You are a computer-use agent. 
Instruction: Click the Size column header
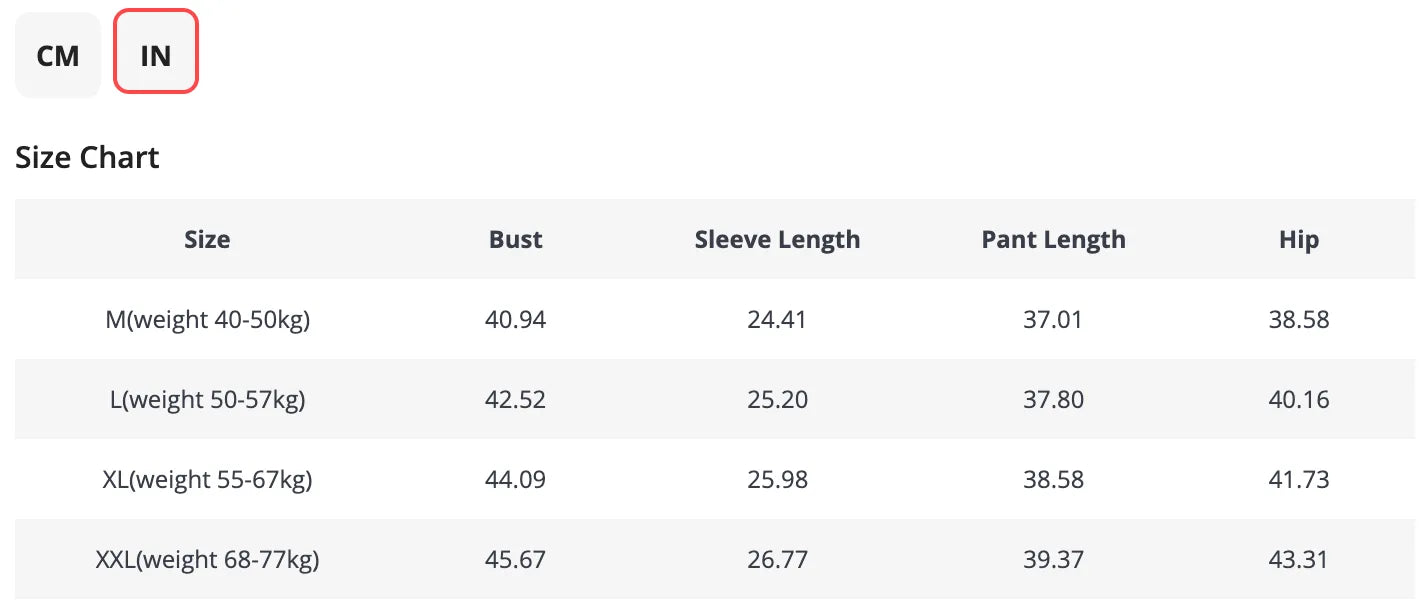click(x=207, y=240)
